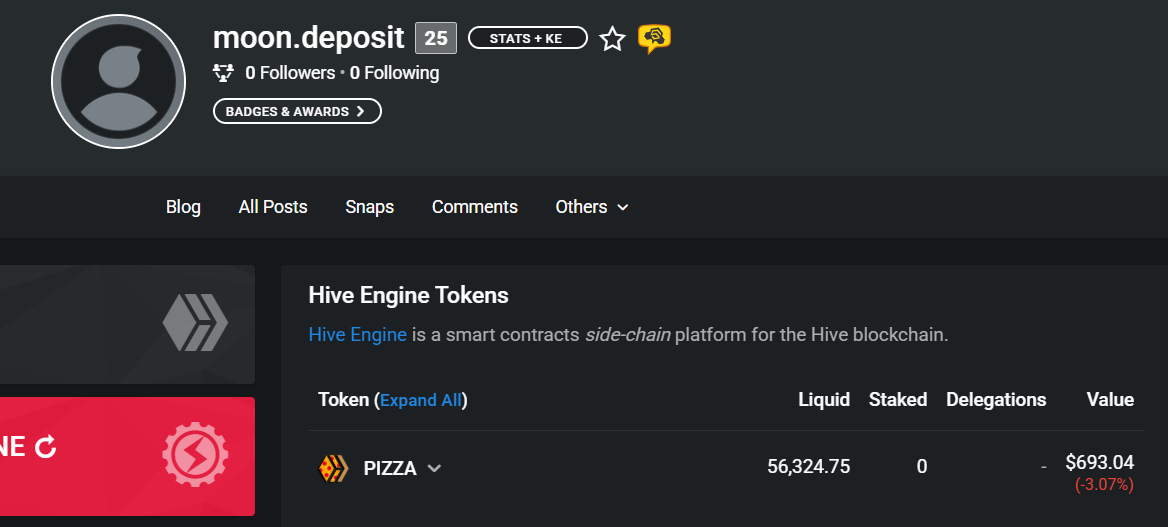This screenshot has width=1168, height=527.
Task: Open the Others dropdown menu
Action: pyautogui.click(x=592, y=207)
